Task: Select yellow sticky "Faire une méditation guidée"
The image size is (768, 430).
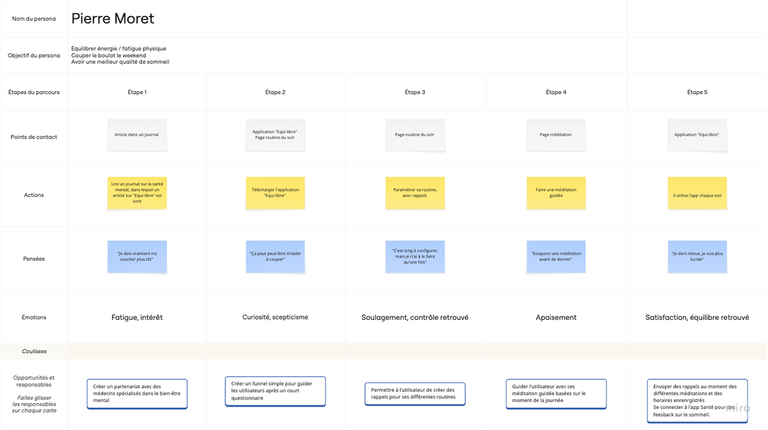Action: pos(556,193)
